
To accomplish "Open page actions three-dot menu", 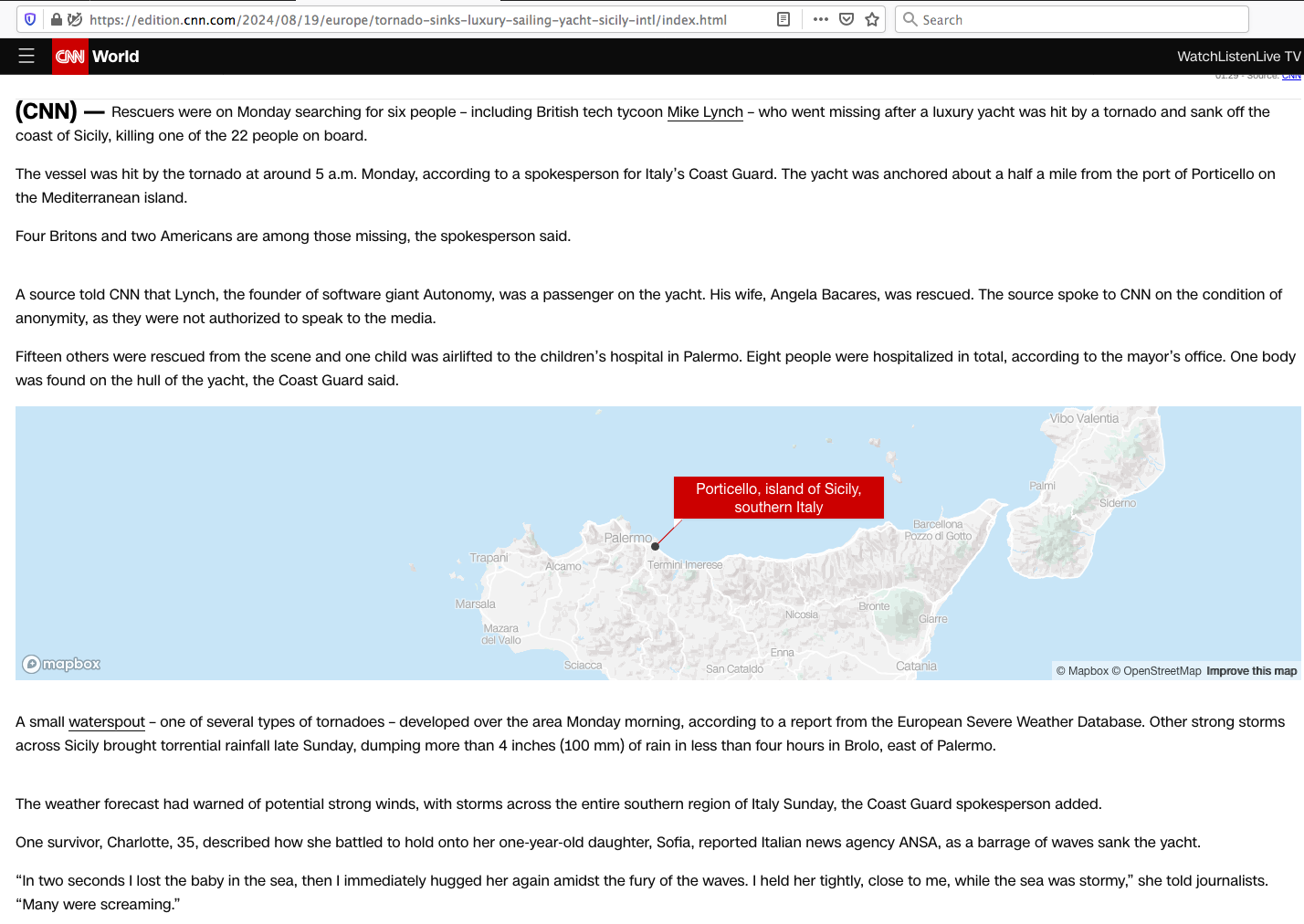I will (821, 19).
